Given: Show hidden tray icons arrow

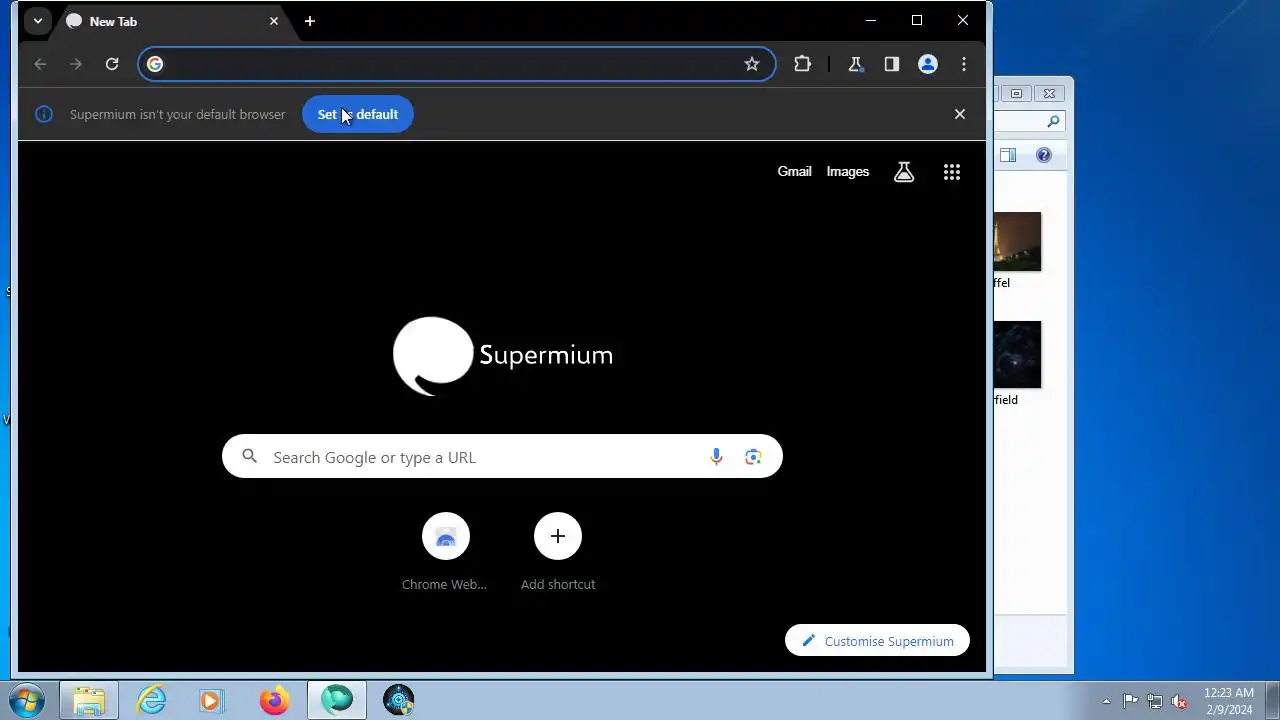Looking at the screenshot, I should (1106, 701).
